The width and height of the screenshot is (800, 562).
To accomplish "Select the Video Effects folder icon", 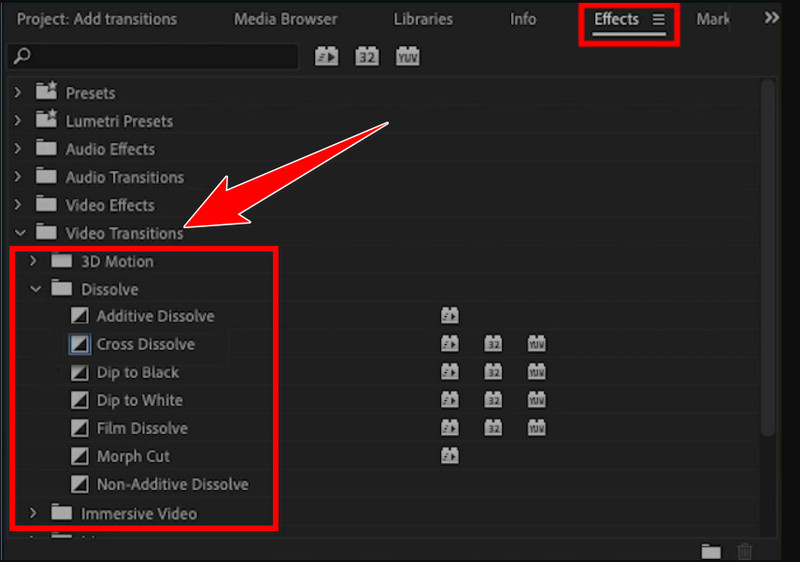I will click(46, 204).
